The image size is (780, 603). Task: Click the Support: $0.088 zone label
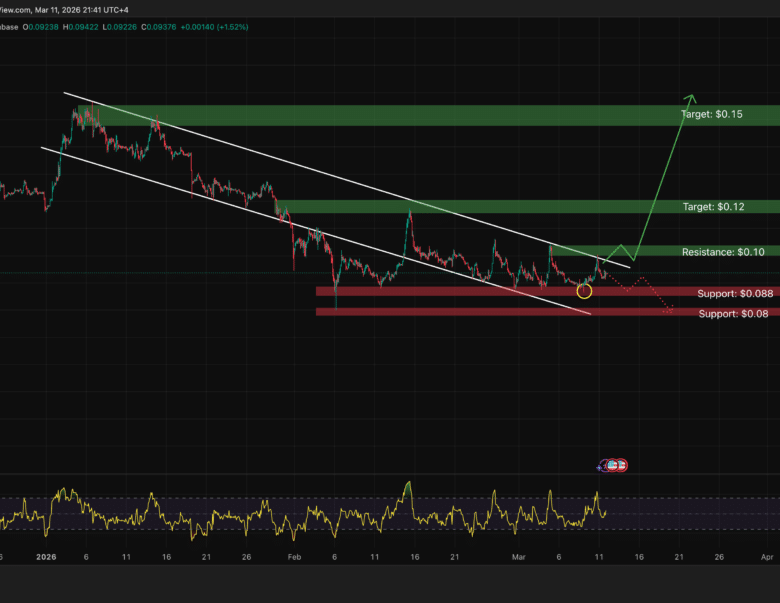(x=735, y=294)
